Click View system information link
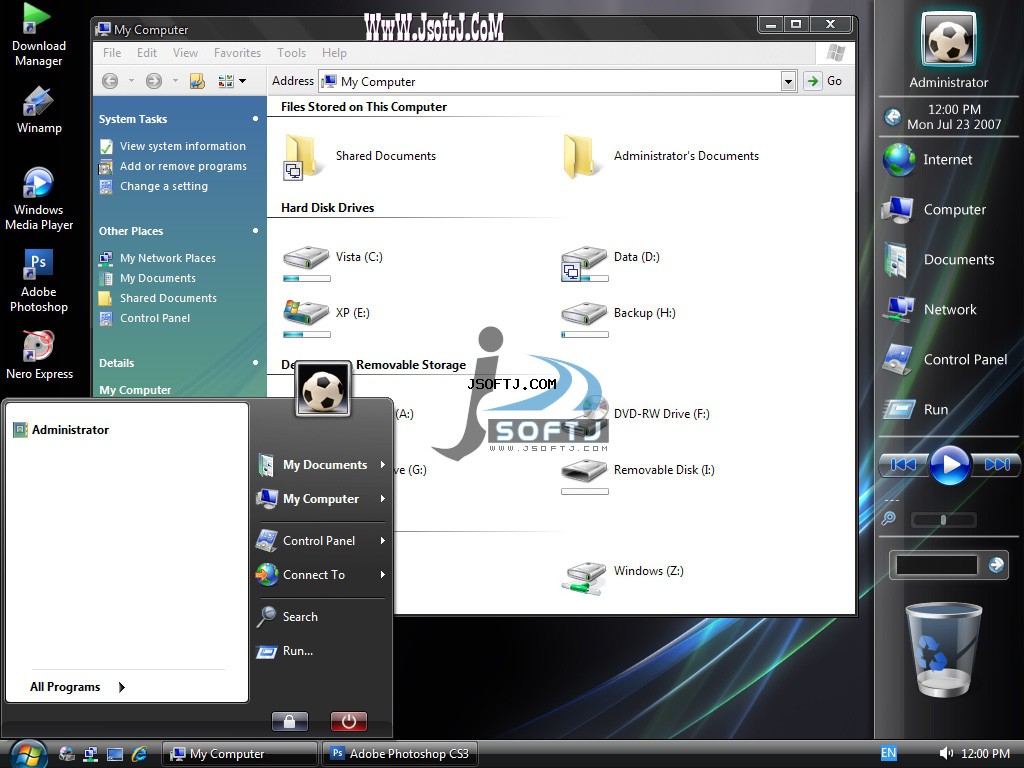 coord(182,146)
